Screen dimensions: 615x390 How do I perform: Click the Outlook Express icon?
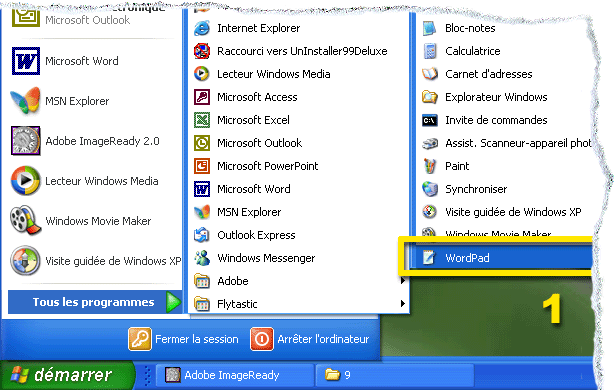(202, 235)
